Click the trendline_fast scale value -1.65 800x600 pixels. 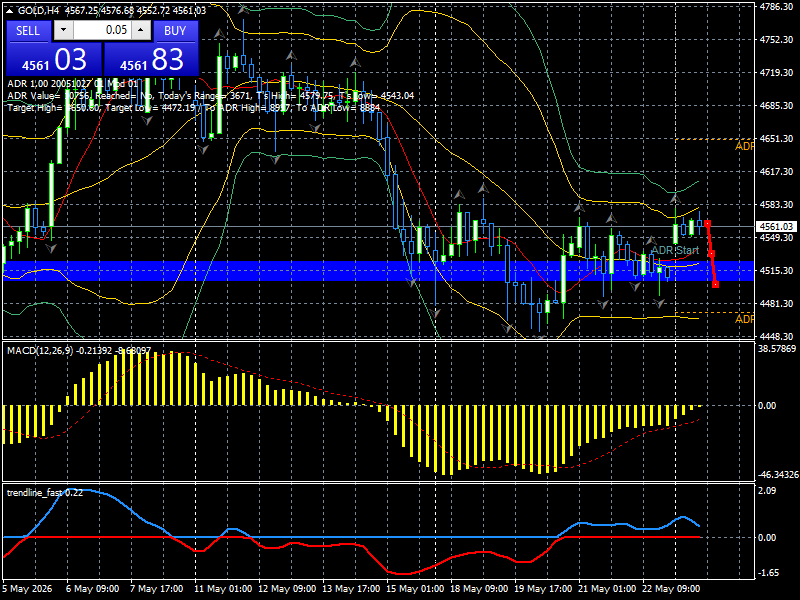pos(768,573)
